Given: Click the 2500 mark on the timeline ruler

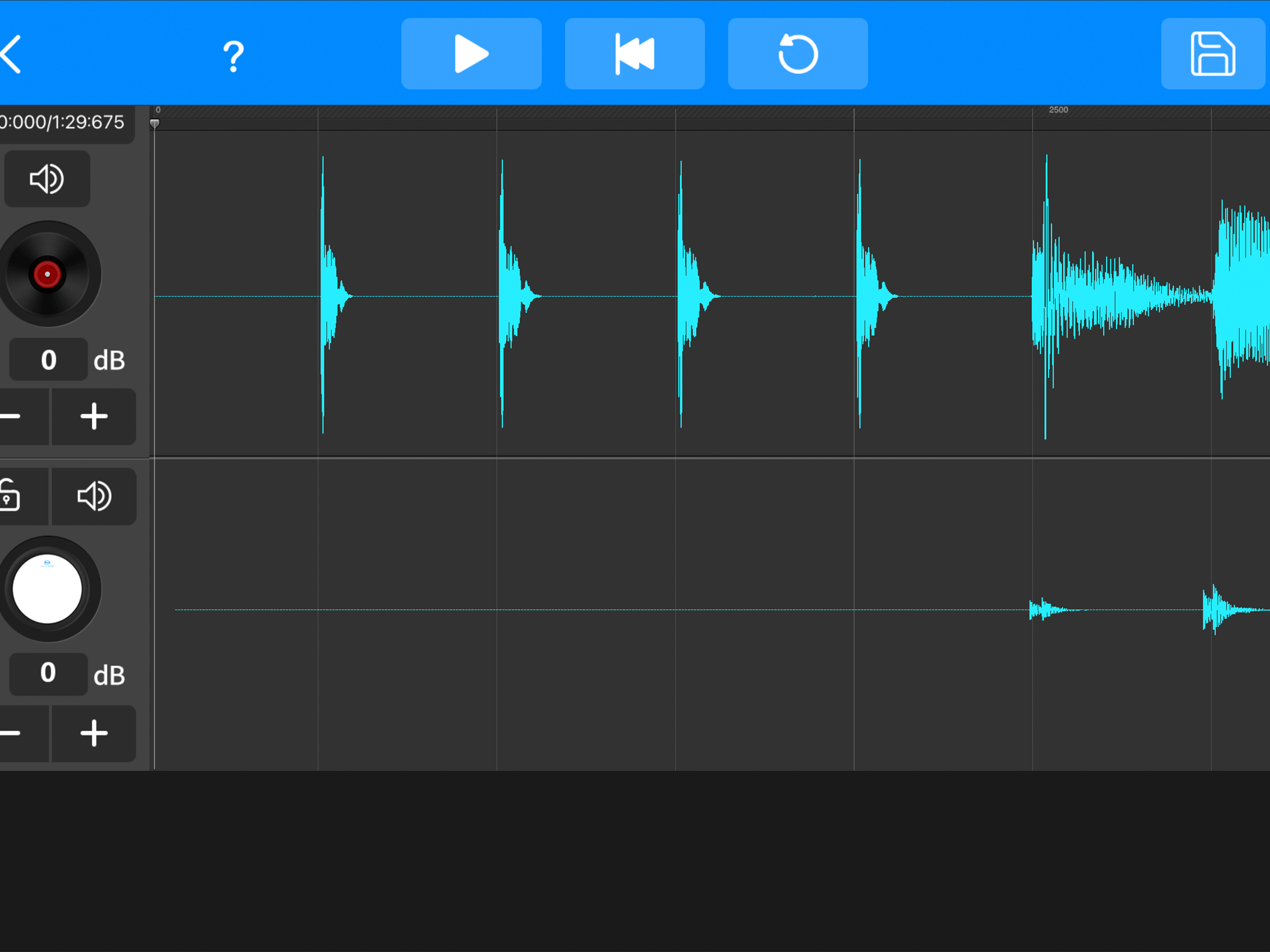Looking at the screenshot, I should coord(1058,110).
